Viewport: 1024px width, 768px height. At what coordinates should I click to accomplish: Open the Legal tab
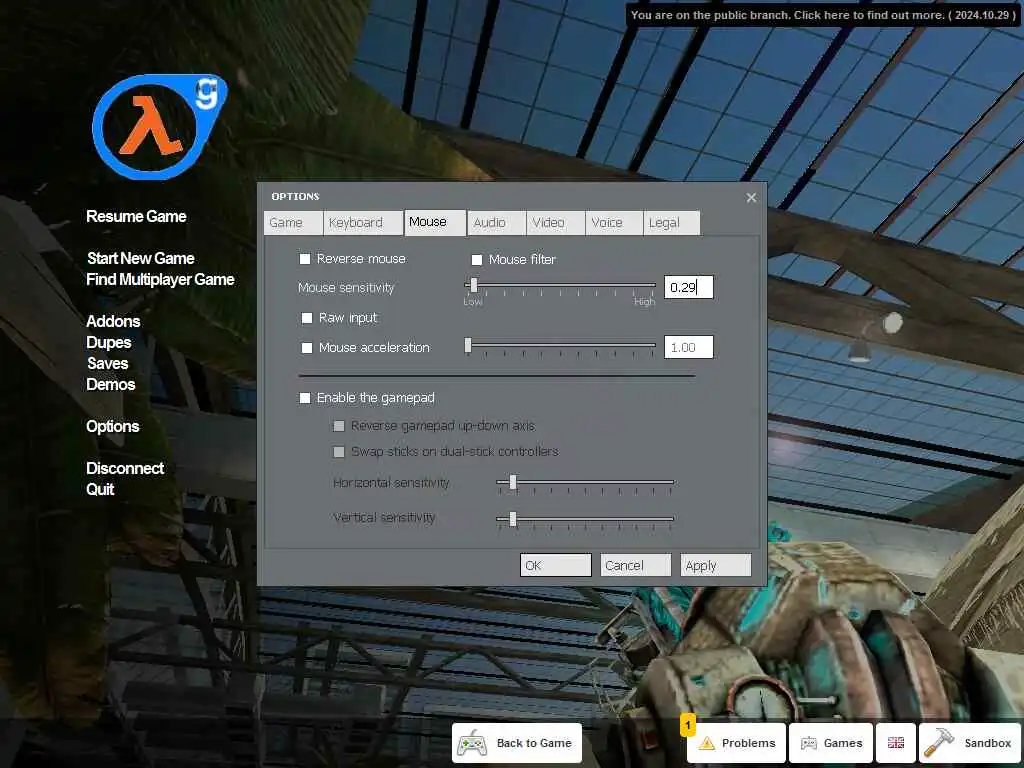point(671,223)
